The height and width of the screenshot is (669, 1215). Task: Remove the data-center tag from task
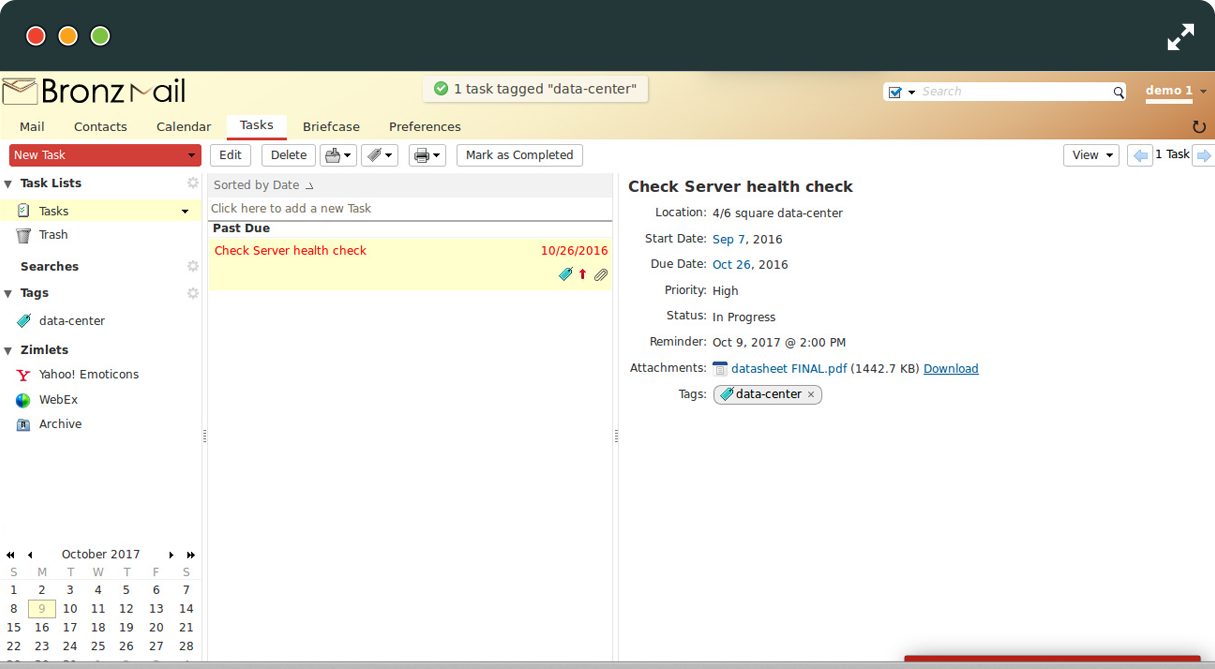click(x=811, y=395)
